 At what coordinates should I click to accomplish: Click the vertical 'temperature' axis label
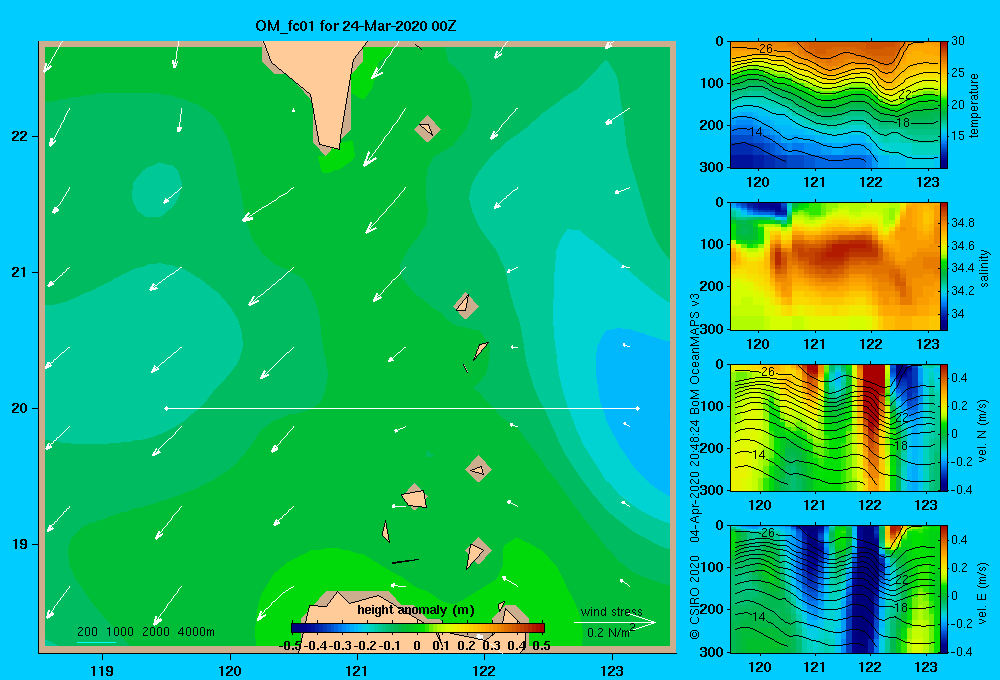click(x=973, y=105)
